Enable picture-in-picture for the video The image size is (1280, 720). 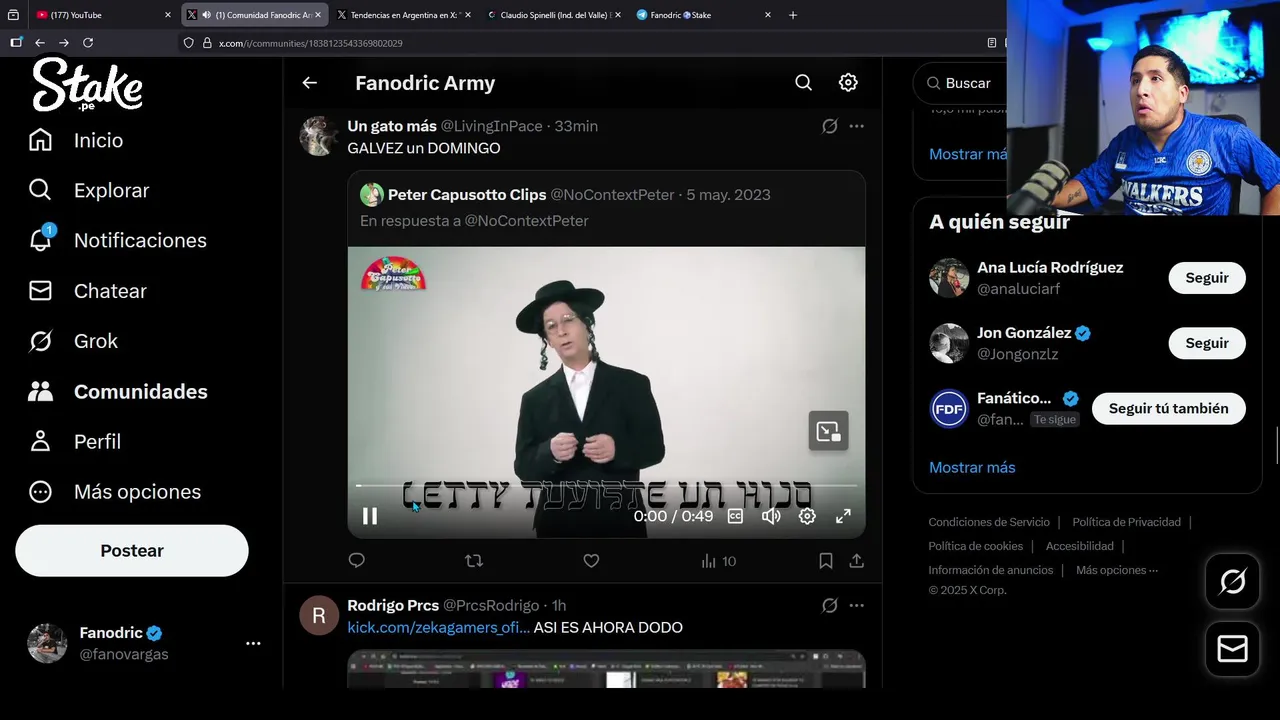[828, 431]
